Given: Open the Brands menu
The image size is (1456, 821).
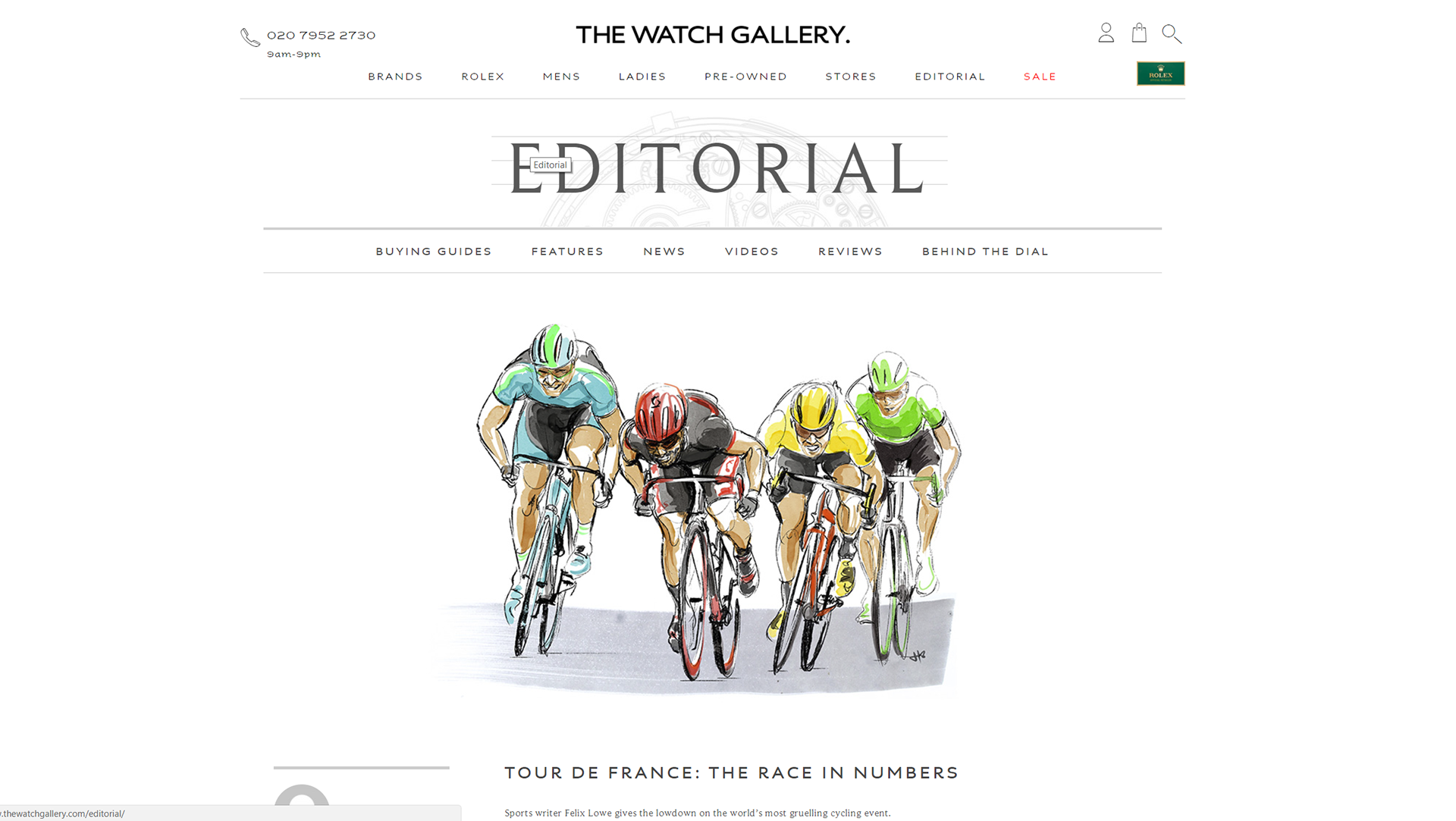Looking at the screenshot, I should pos(395,77).
